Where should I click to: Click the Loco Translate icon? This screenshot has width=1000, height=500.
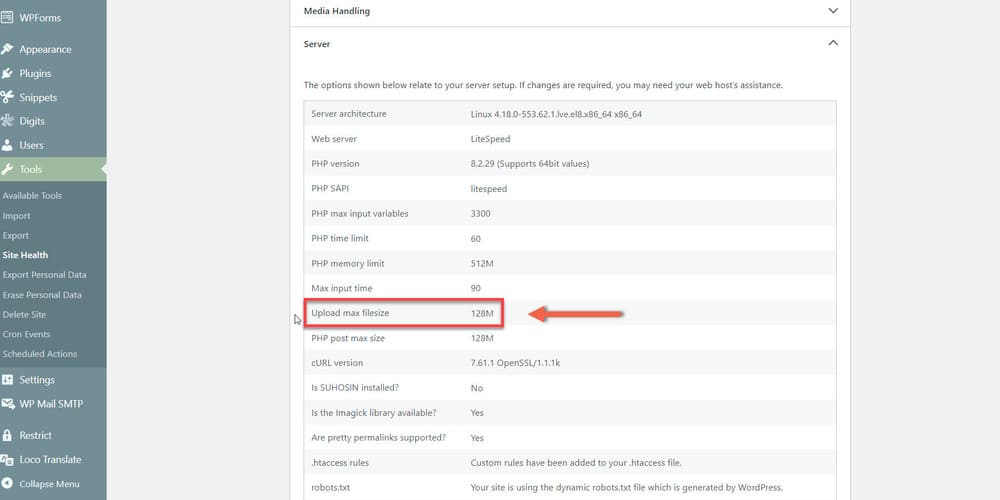(x=7, y=459)
